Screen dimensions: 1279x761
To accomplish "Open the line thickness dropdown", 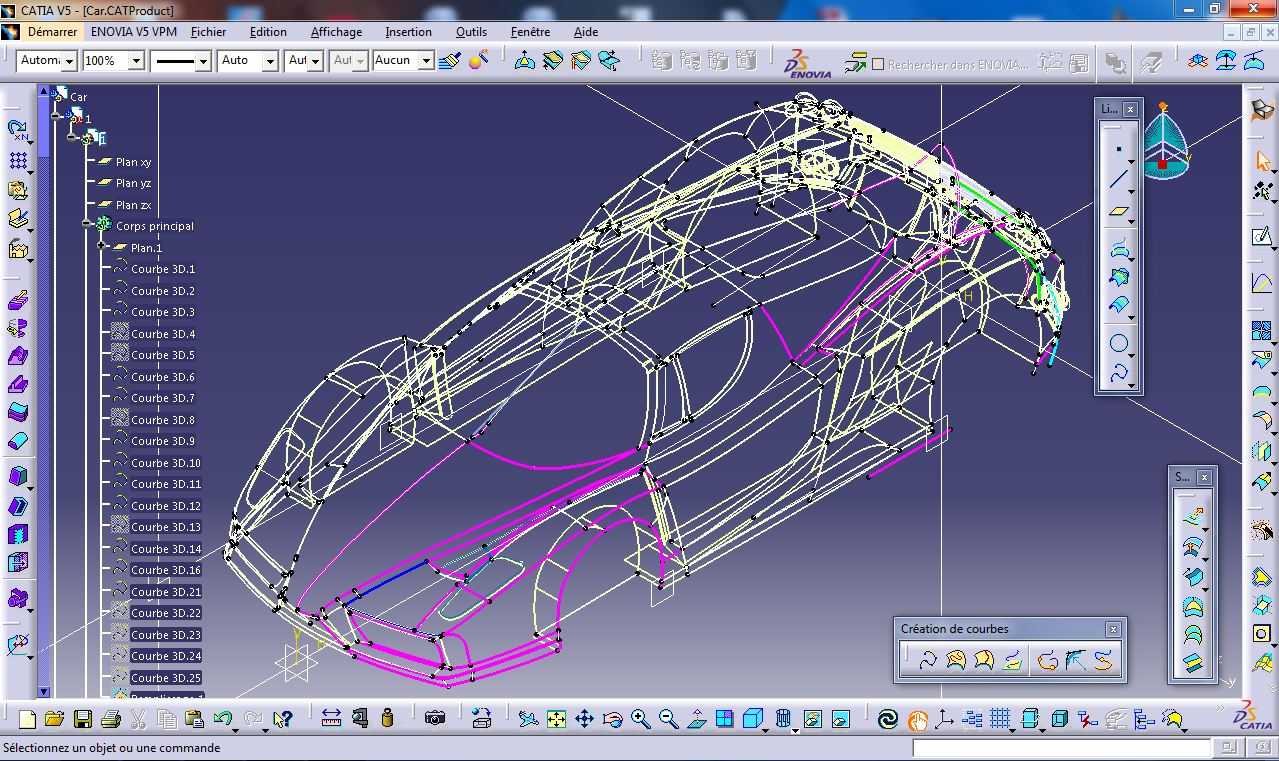I will [x=203, y=61].
